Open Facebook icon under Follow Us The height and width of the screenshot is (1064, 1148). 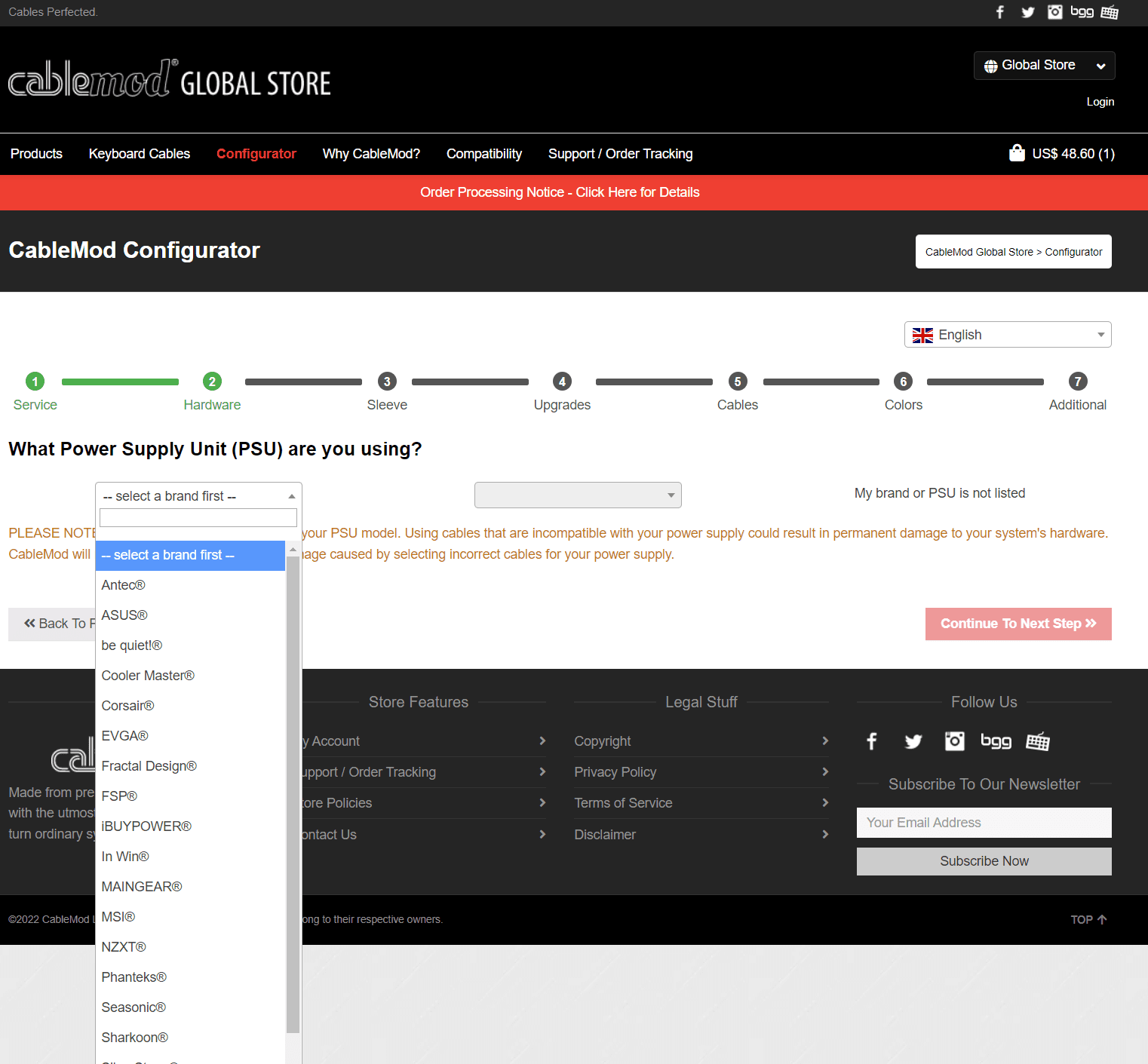tap(872, 741)
